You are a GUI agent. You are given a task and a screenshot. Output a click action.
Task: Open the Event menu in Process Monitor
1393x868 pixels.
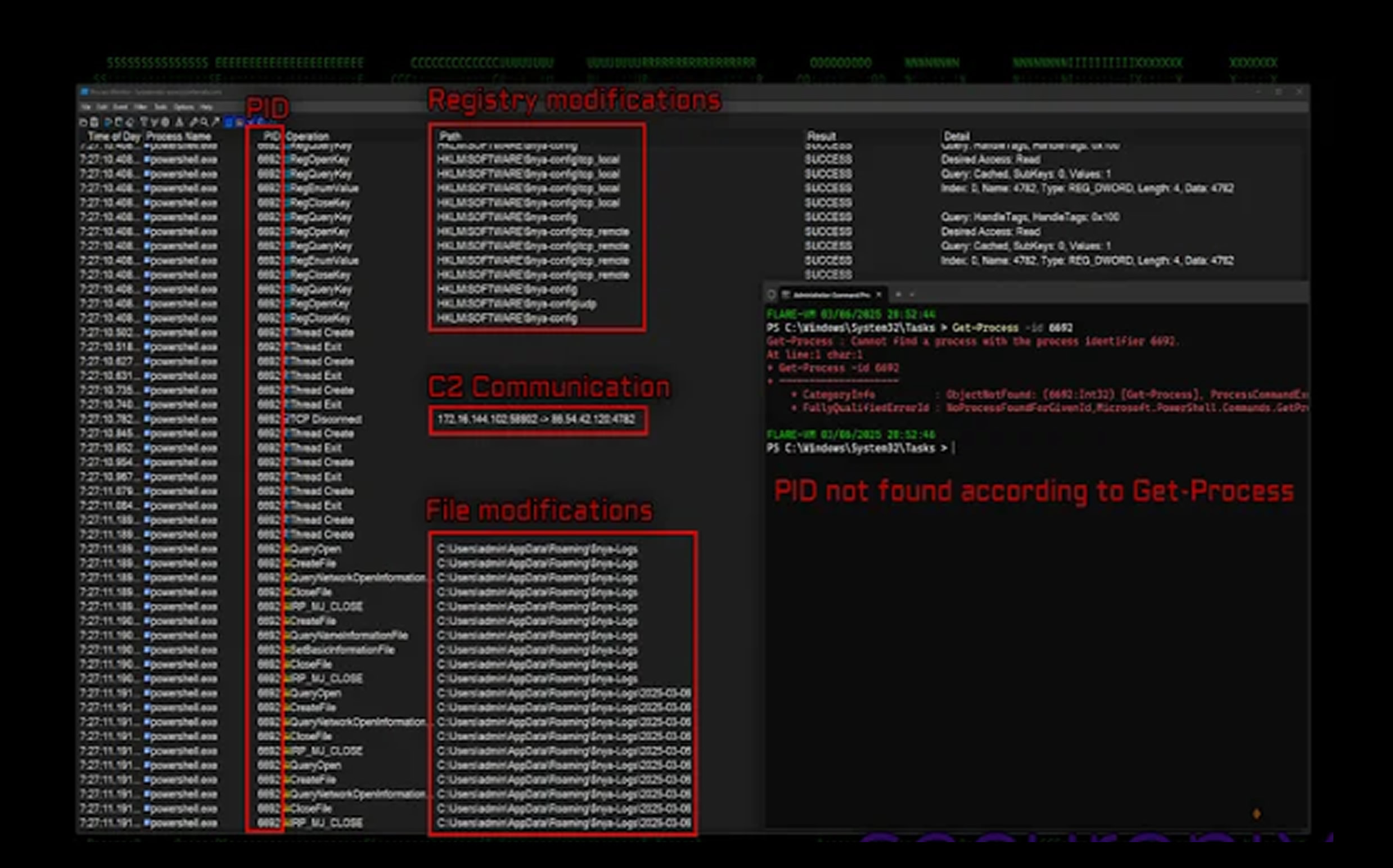(120, 107)
